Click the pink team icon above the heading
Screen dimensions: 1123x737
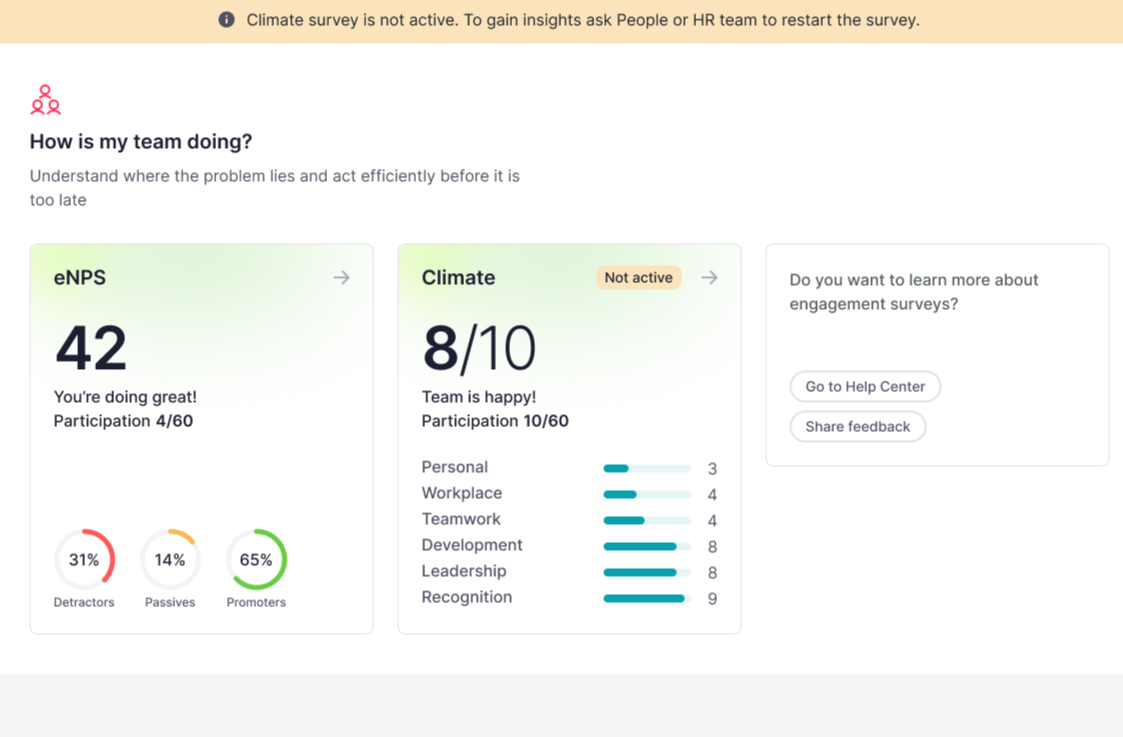(x=45, y=99)
